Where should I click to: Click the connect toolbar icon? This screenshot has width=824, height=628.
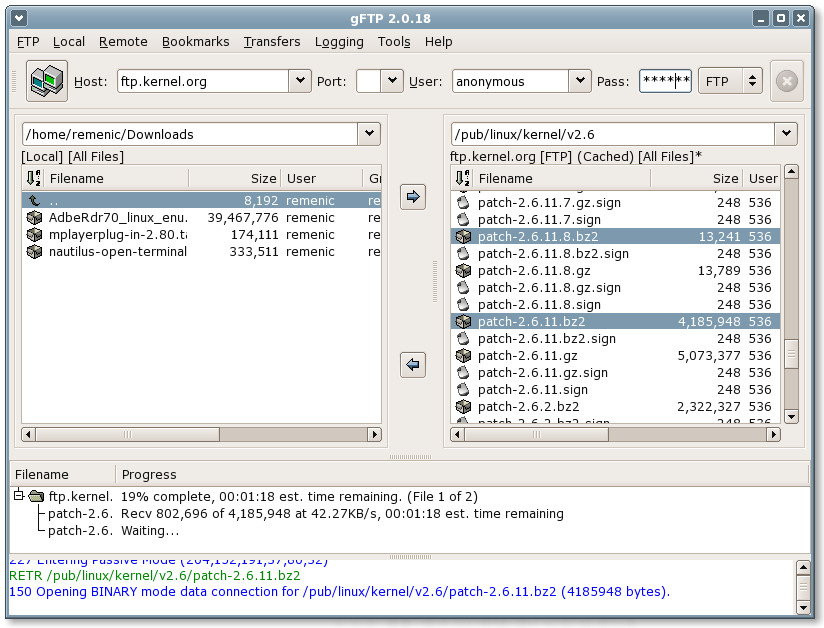(48, 80)
